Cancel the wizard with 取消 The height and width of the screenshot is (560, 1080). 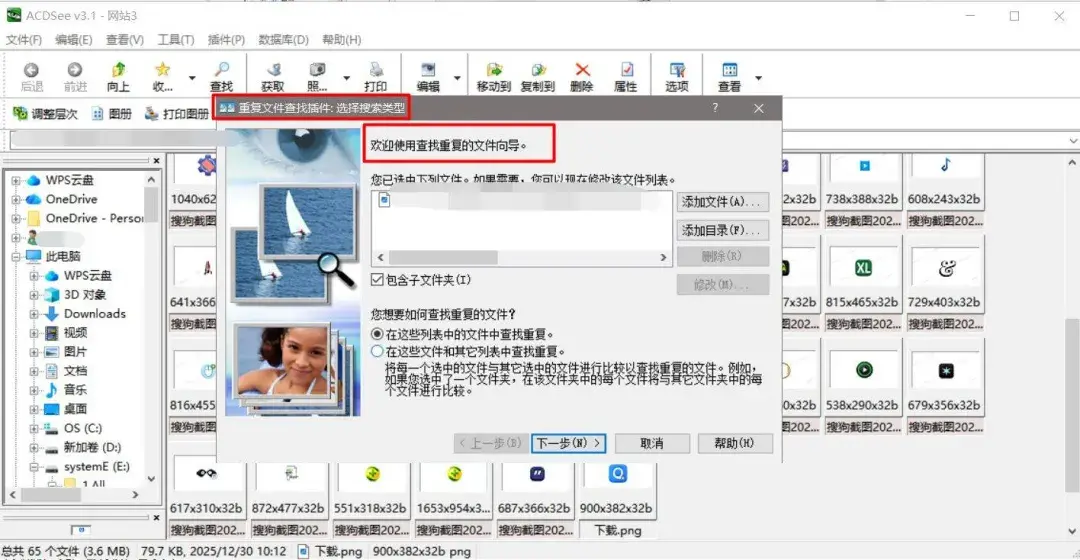tap(652, 443)
